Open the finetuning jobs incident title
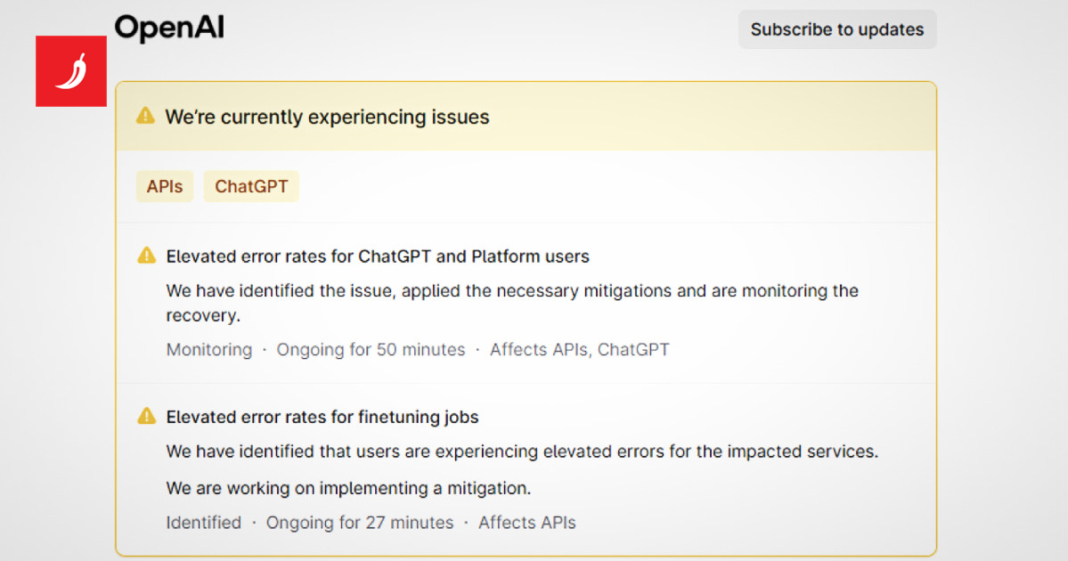Screen dimensions: 1068x561 click(322, 417)
